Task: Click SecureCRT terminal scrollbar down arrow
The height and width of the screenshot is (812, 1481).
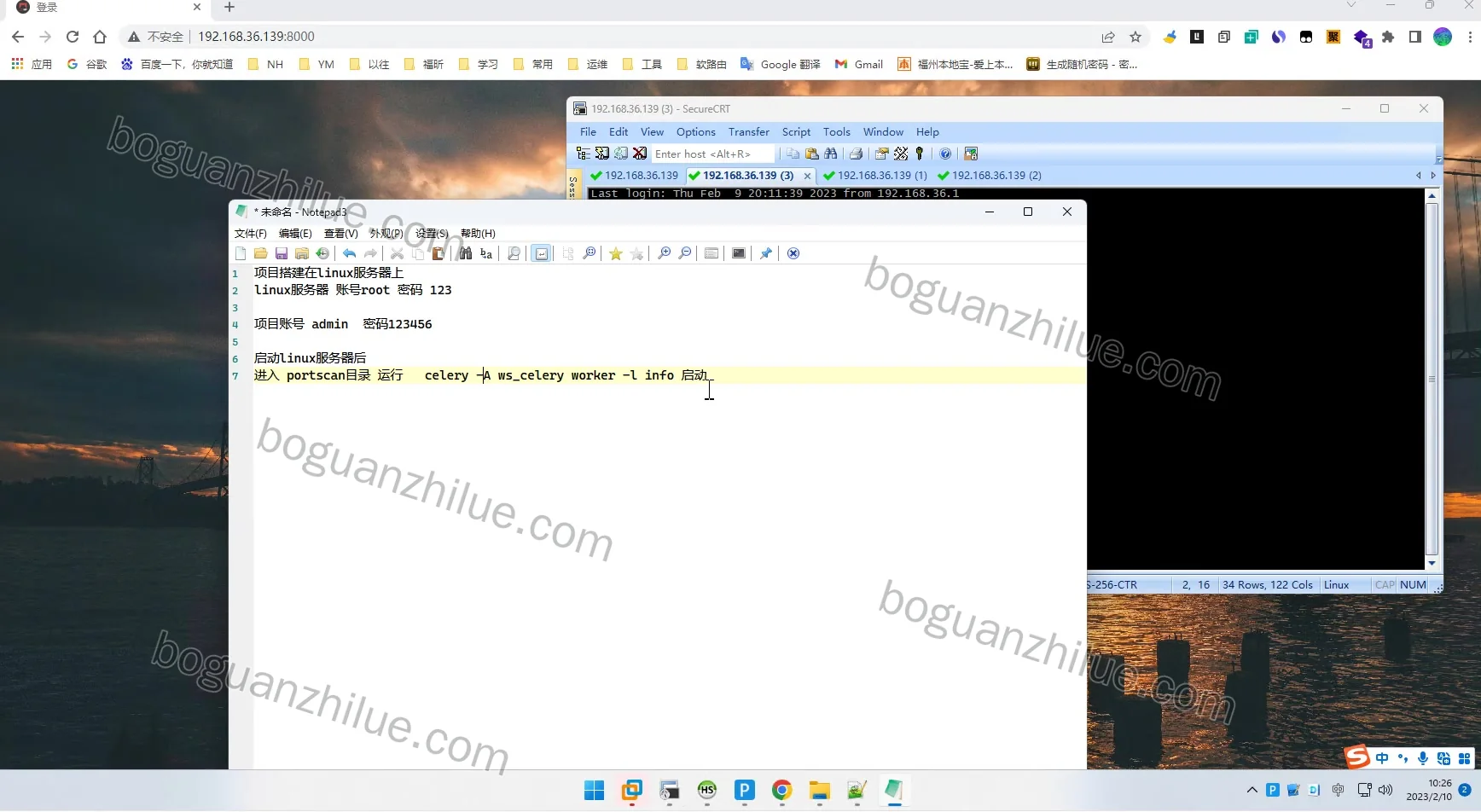Action: coord(1432,564)
